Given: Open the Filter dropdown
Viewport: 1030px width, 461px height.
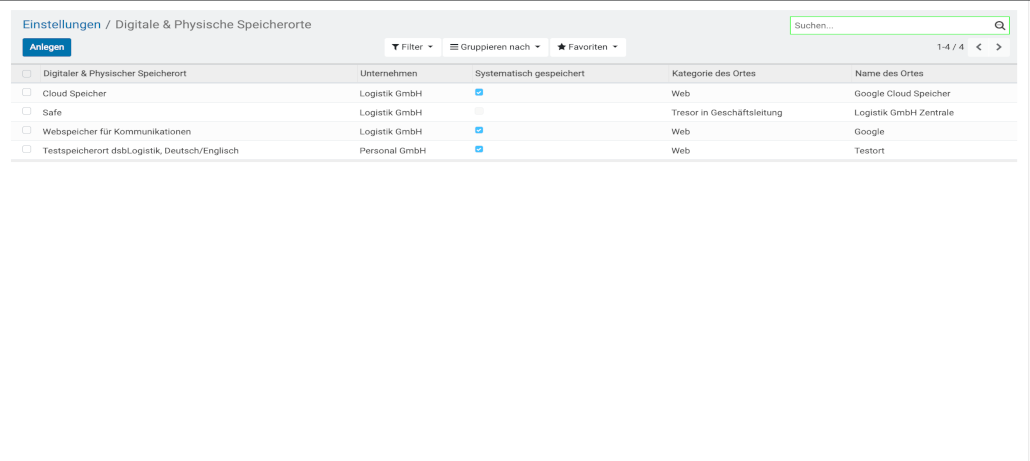Looking at the screenshot, I should (x=412, y=47).
